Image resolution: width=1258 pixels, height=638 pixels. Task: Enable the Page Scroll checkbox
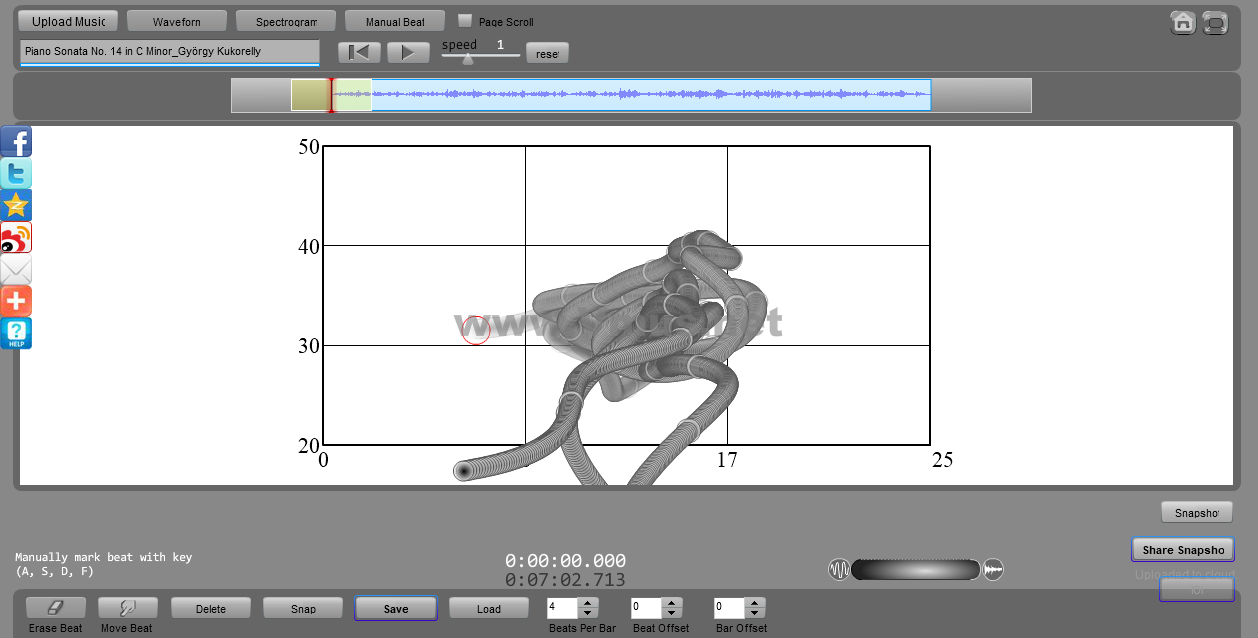point(465,21)
